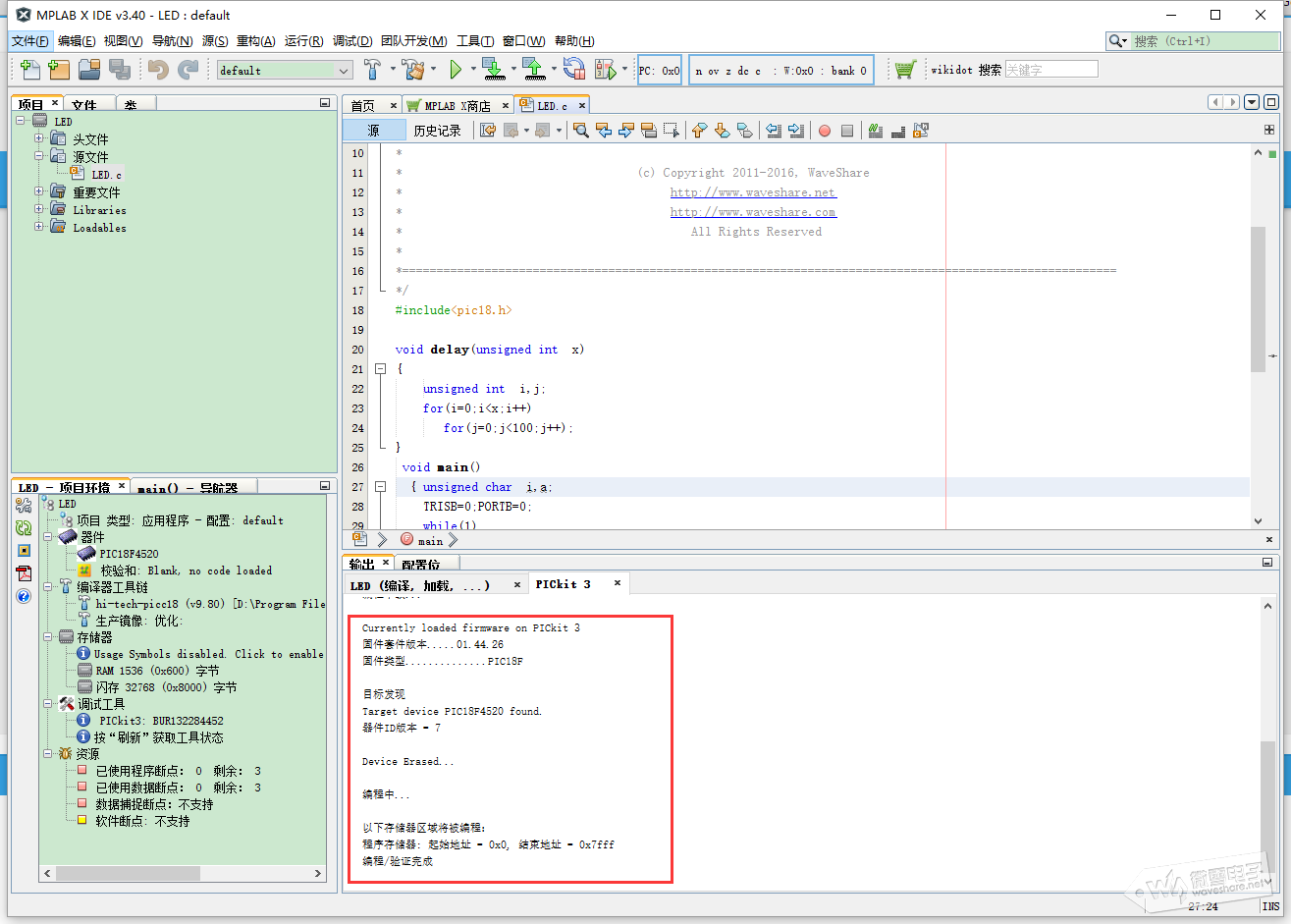
Task: Click the Redo toolbar arrow
Action: click(188, 70)
